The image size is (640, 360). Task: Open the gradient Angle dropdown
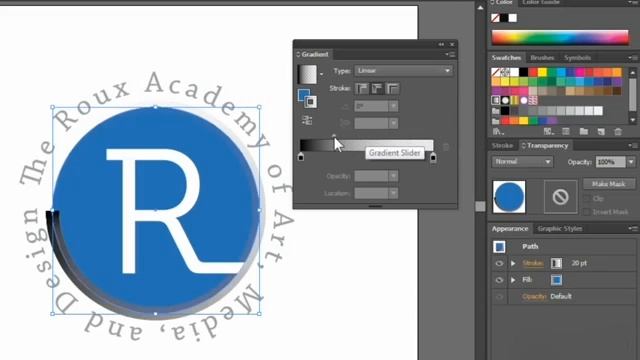(393, 106)
